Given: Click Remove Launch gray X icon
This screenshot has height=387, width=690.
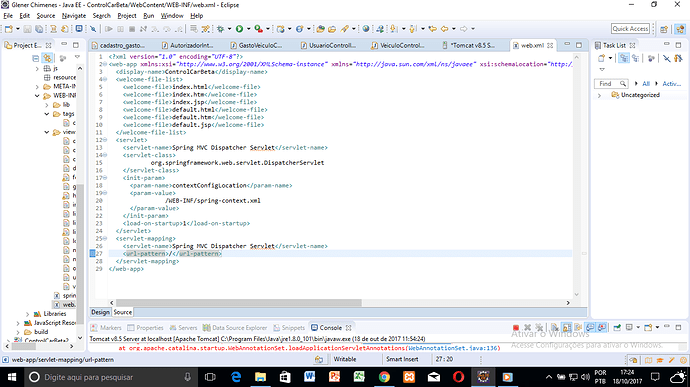Looking at the screenshot, I should pyautogui.click(x=527, y=328).
